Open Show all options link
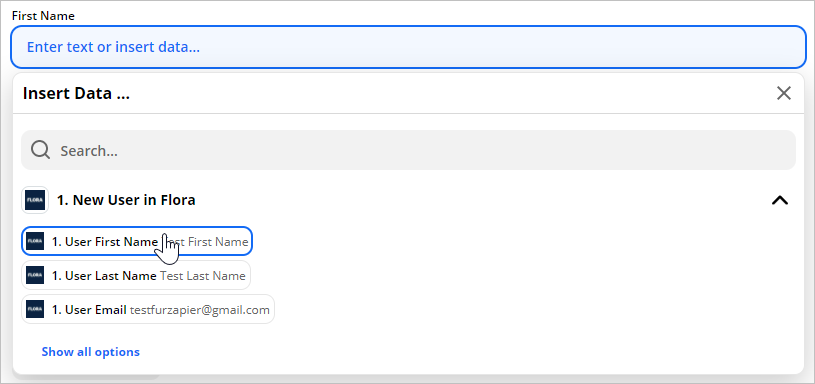Image resolution: width=815 pixels, height=384 pixels. click(x=90, y=352)
